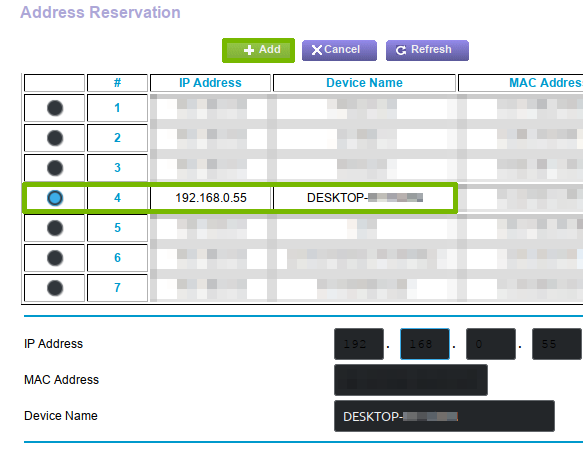This screenshot has height=457, width=583.
Task: Click row number 7 cell
Action: click(x=117, y=288)
